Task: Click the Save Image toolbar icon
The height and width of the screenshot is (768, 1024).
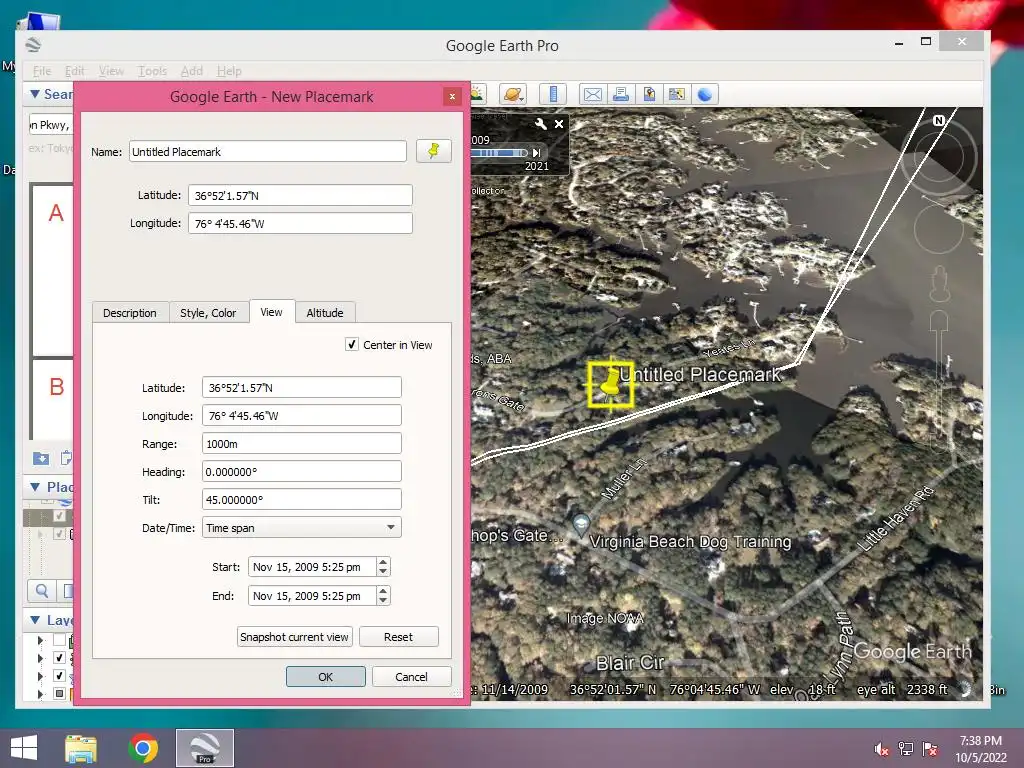Action: point(649,94)
